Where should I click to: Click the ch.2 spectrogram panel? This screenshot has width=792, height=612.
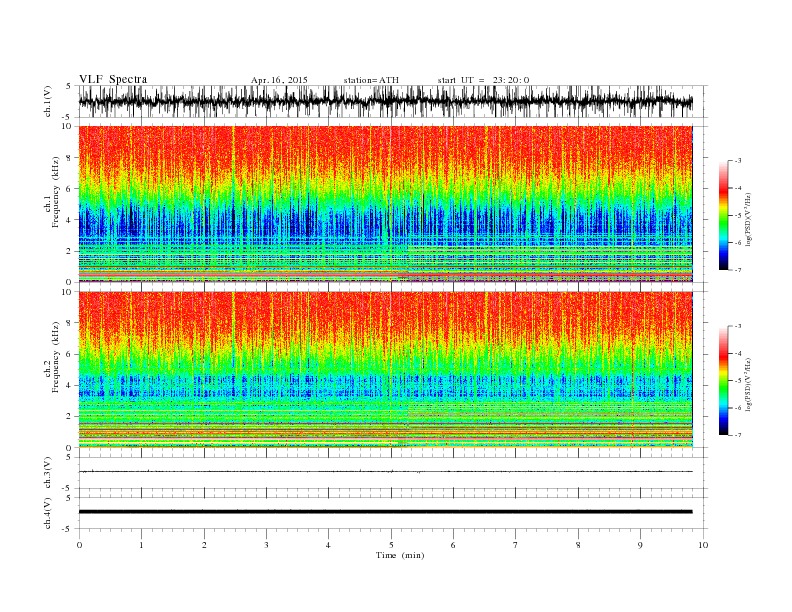tap(386, 370)
